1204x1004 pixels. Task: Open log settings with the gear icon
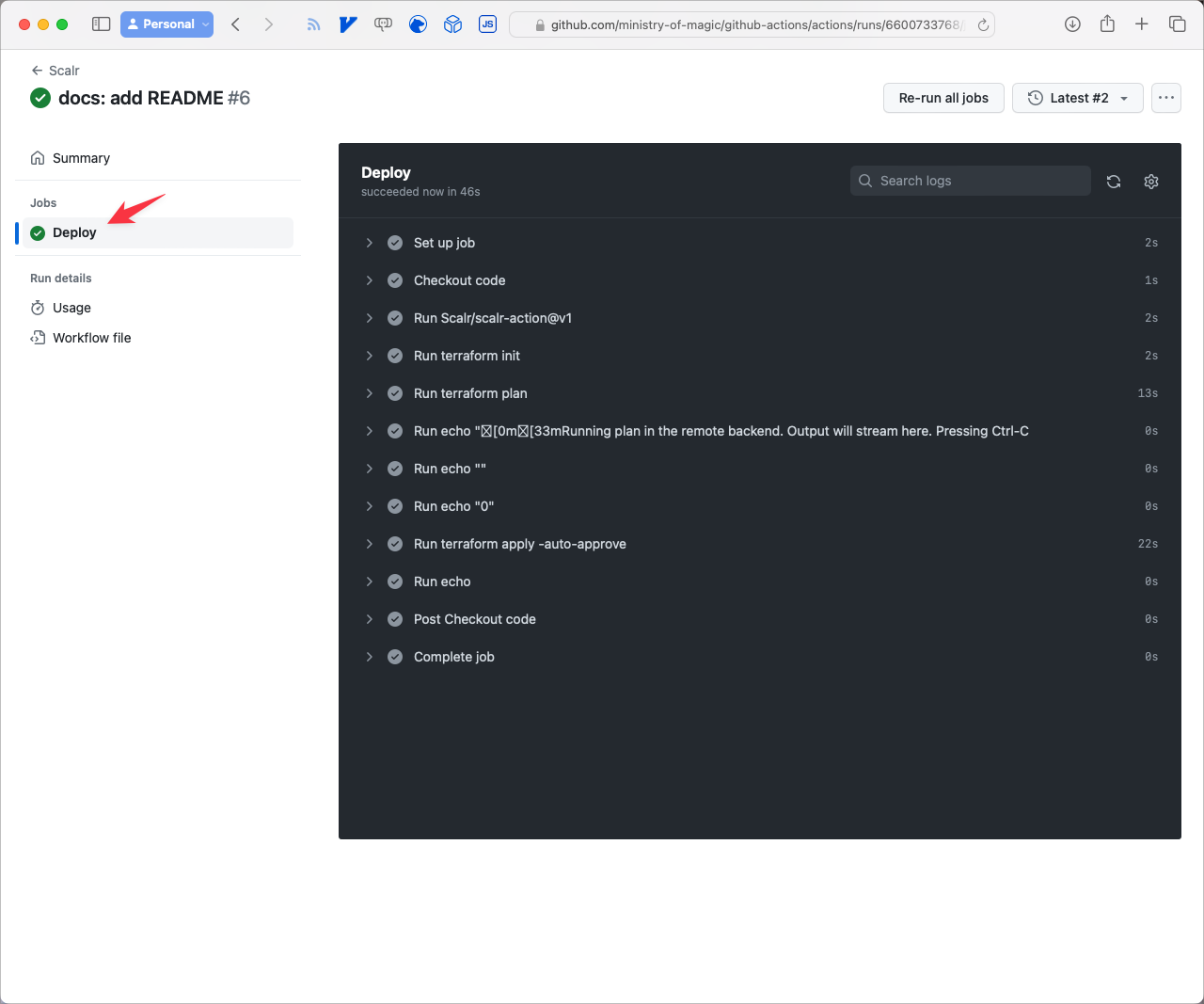pyautogui.click(x=1151, y=182)
